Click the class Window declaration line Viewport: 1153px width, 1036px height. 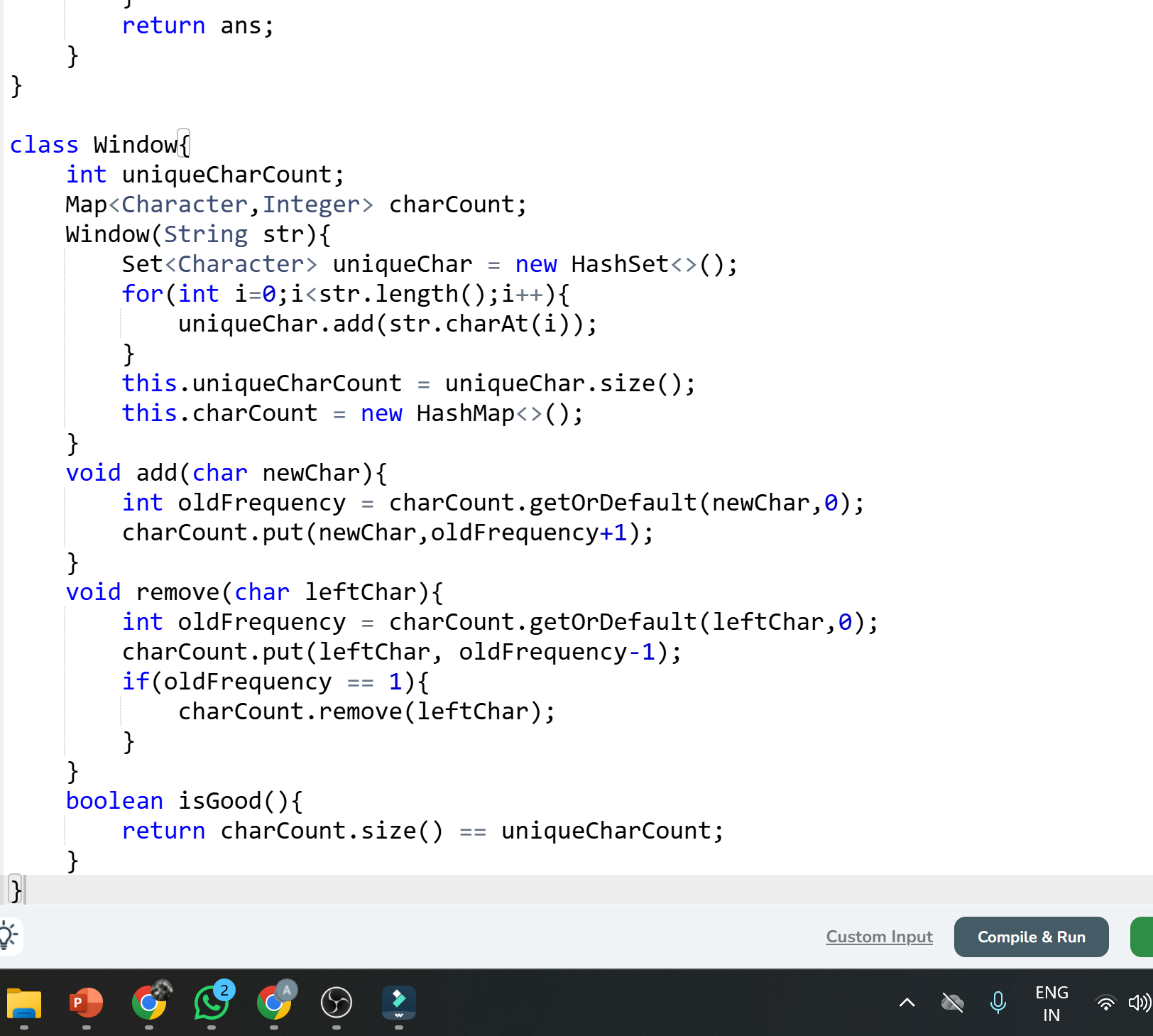point(99,145)
